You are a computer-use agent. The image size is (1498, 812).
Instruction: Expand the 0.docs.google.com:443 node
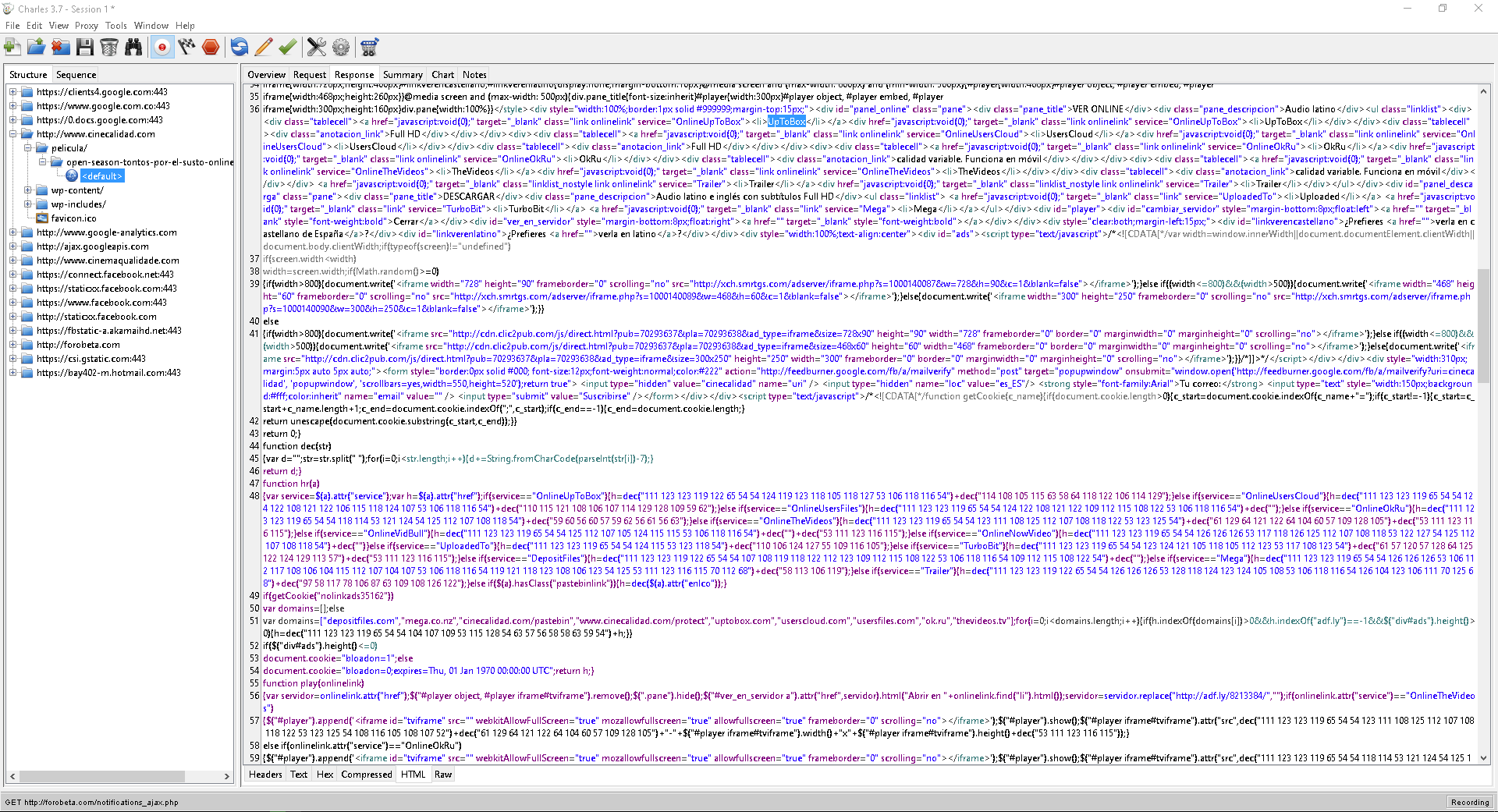point(13,120)
